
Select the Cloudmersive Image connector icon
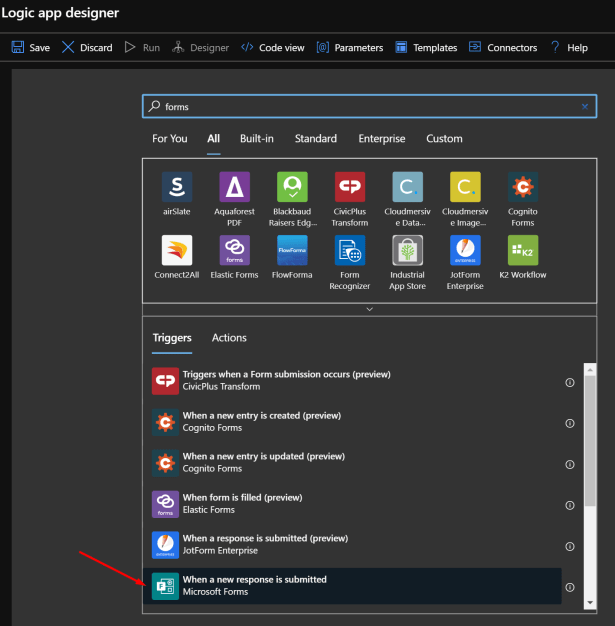pos(465,186)
